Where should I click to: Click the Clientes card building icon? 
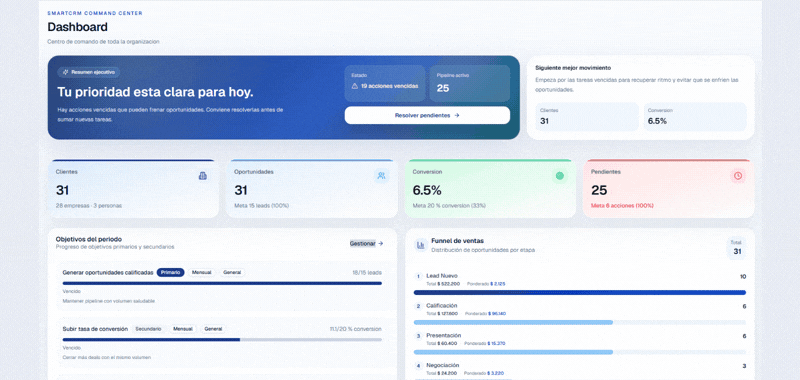[203, 176]
